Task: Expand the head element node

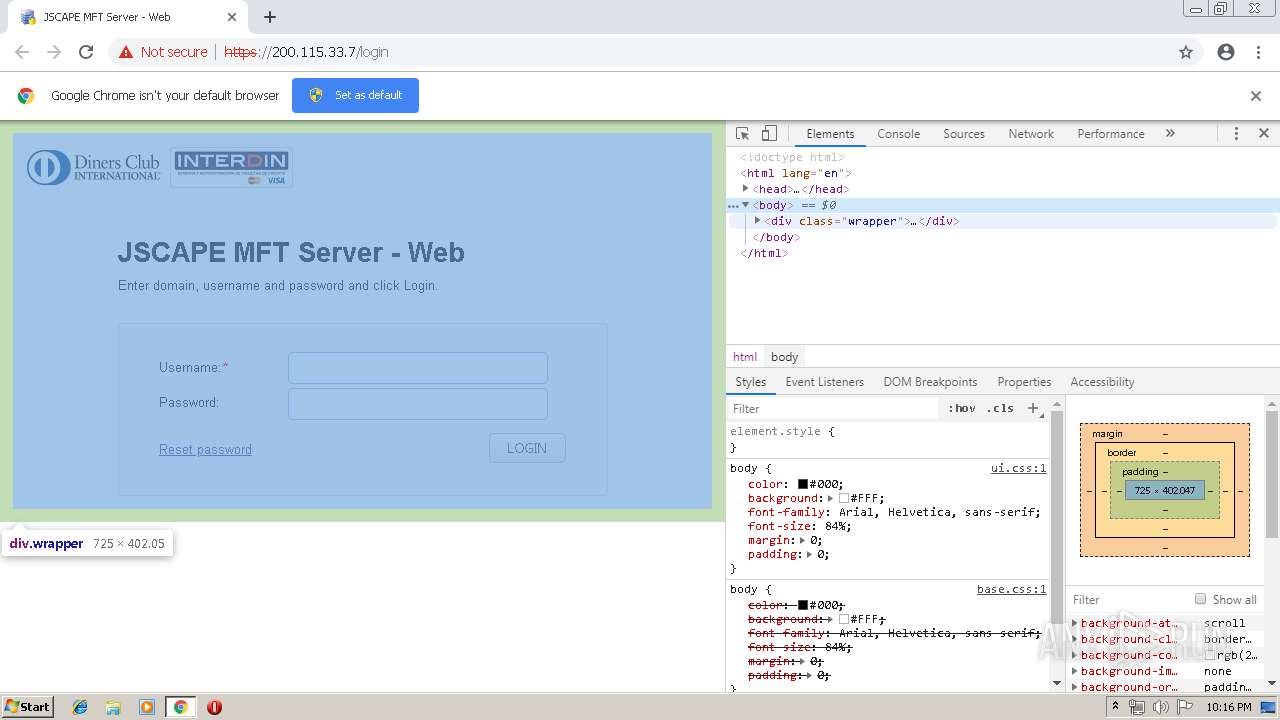Action: coord(746,188)
